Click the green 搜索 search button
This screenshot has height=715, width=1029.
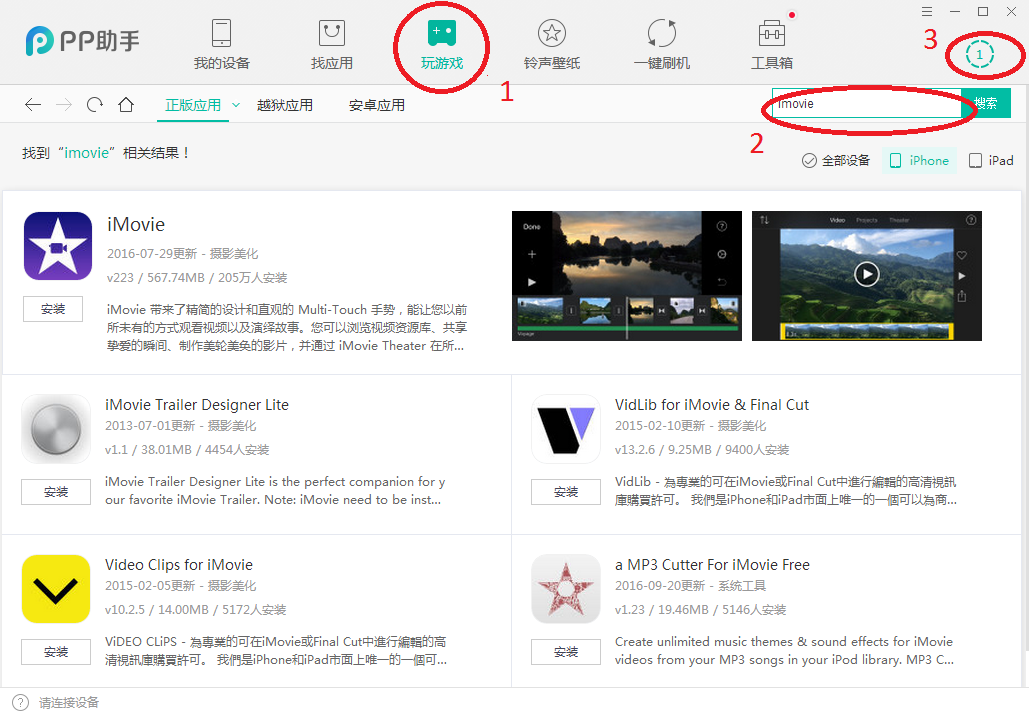[x=986, y=103]
